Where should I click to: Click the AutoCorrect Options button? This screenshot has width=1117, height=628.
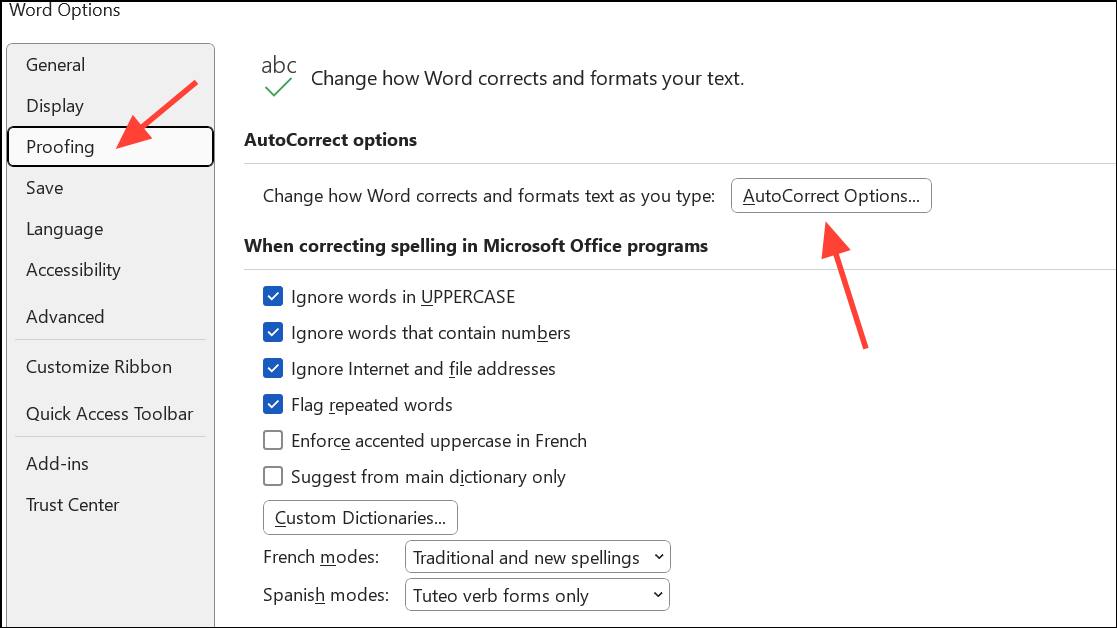[831, 196]
